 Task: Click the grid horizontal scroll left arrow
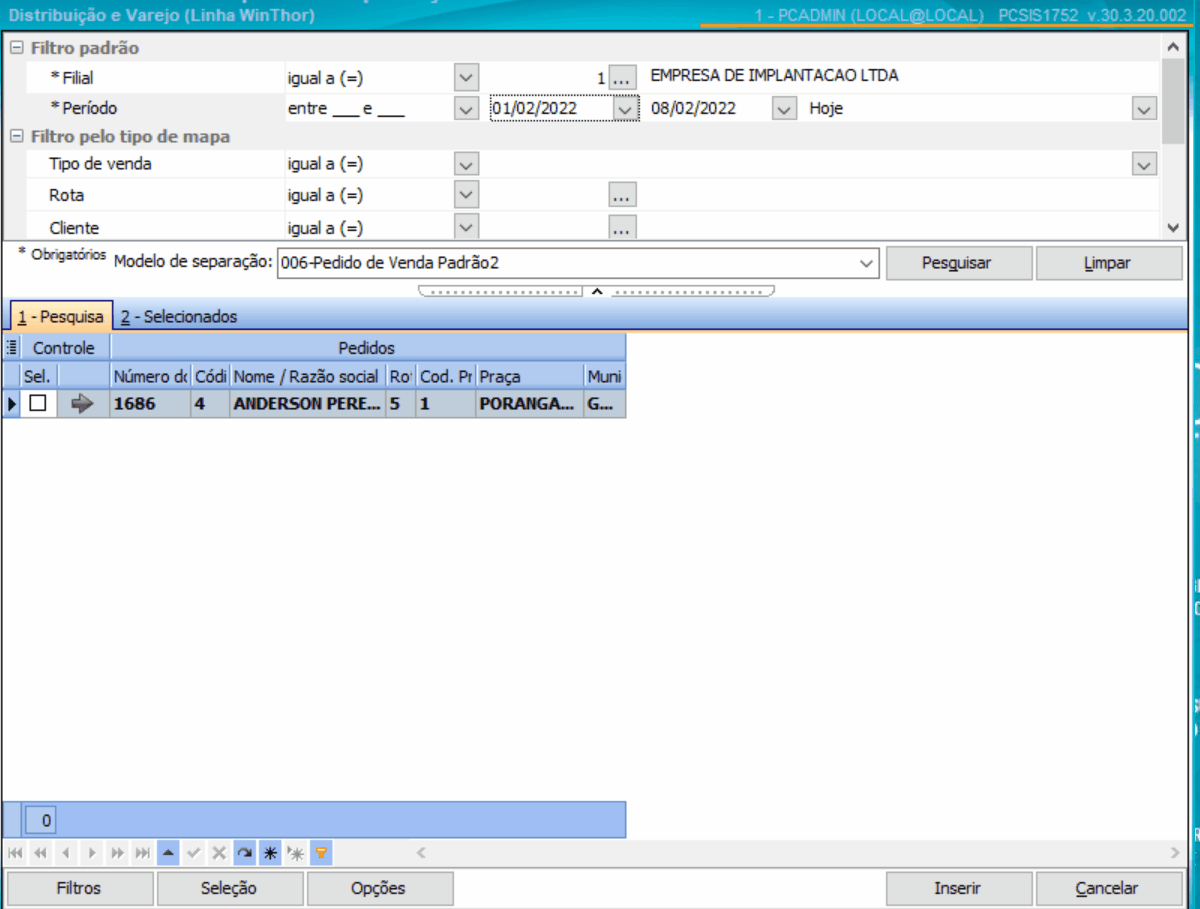tap(421, 853)
